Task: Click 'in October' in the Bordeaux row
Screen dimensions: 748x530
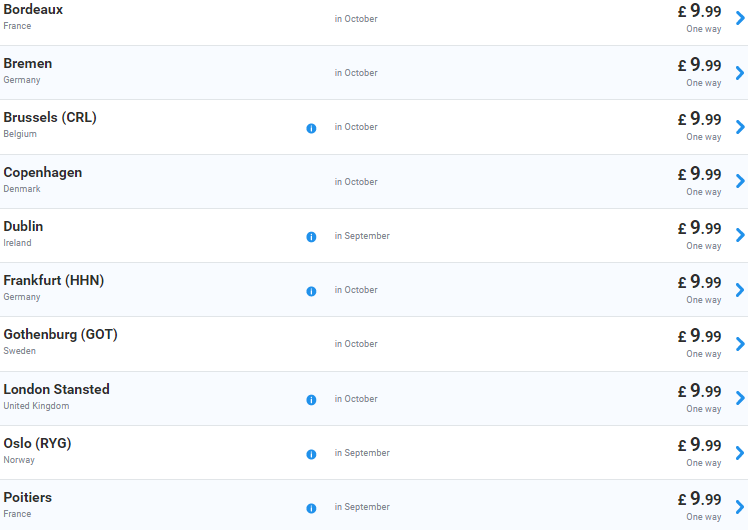Action: (x=356, y=19)
